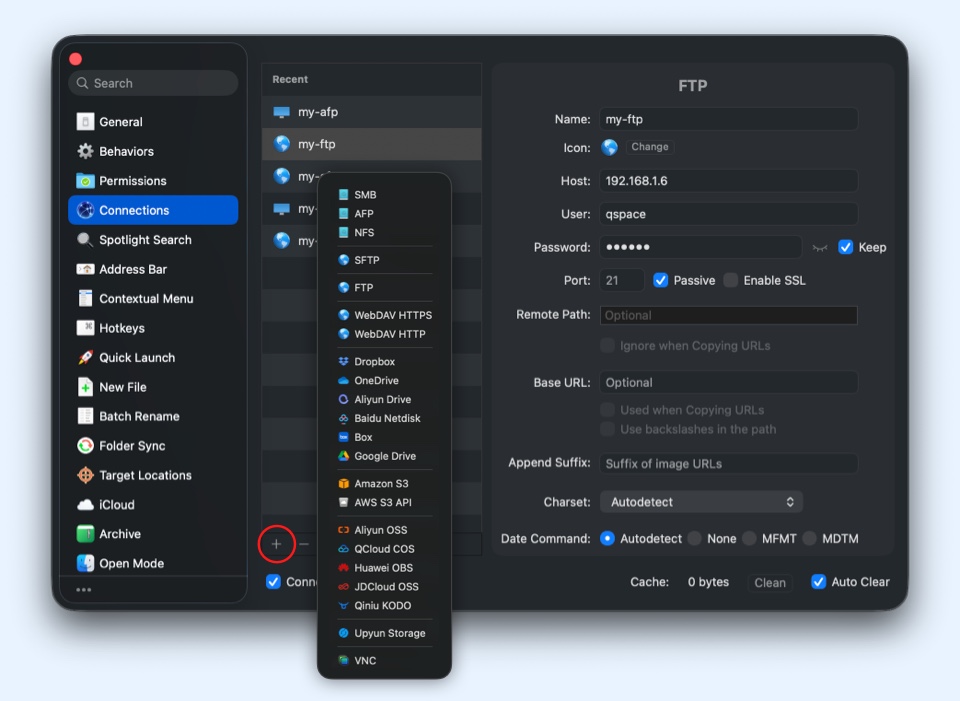Image resolution: width=960 pixels, height=701 pixels.
Task: Click the three-dots more button in sidebar
Action: pyautogui.click(x=84, y=590)
